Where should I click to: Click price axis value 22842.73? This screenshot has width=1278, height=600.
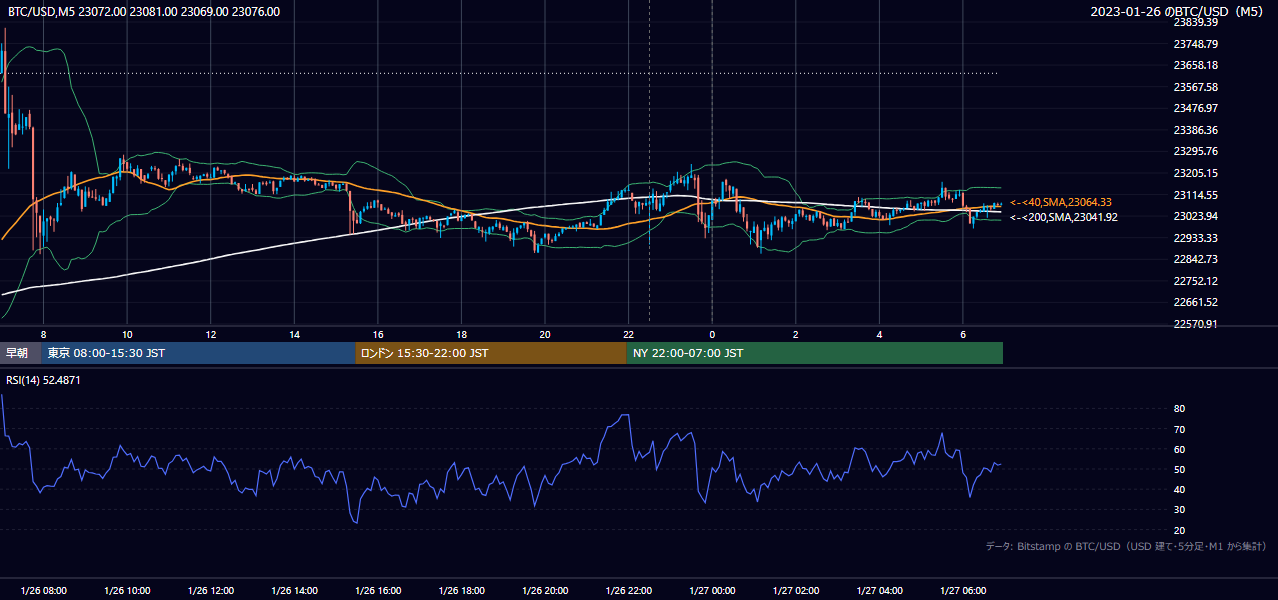[x=1195, y=259]
